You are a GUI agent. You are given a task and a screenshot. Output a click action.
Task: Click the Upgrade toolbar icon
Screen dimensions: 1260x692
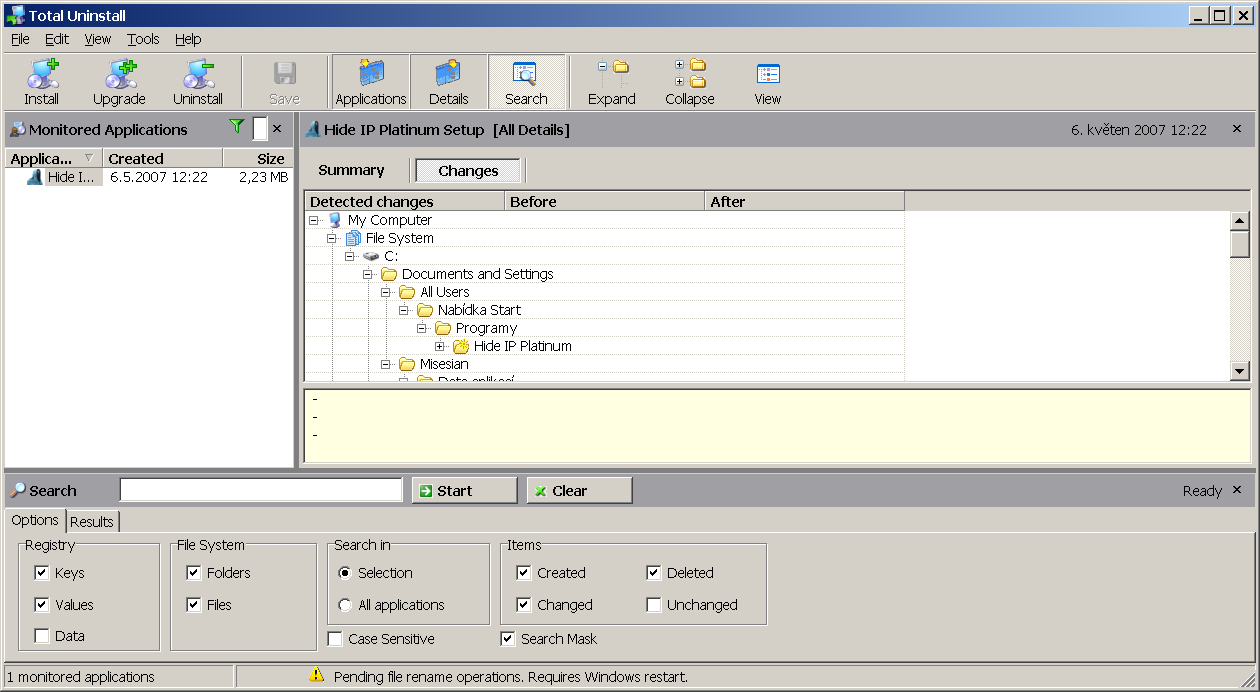(120, 74)
